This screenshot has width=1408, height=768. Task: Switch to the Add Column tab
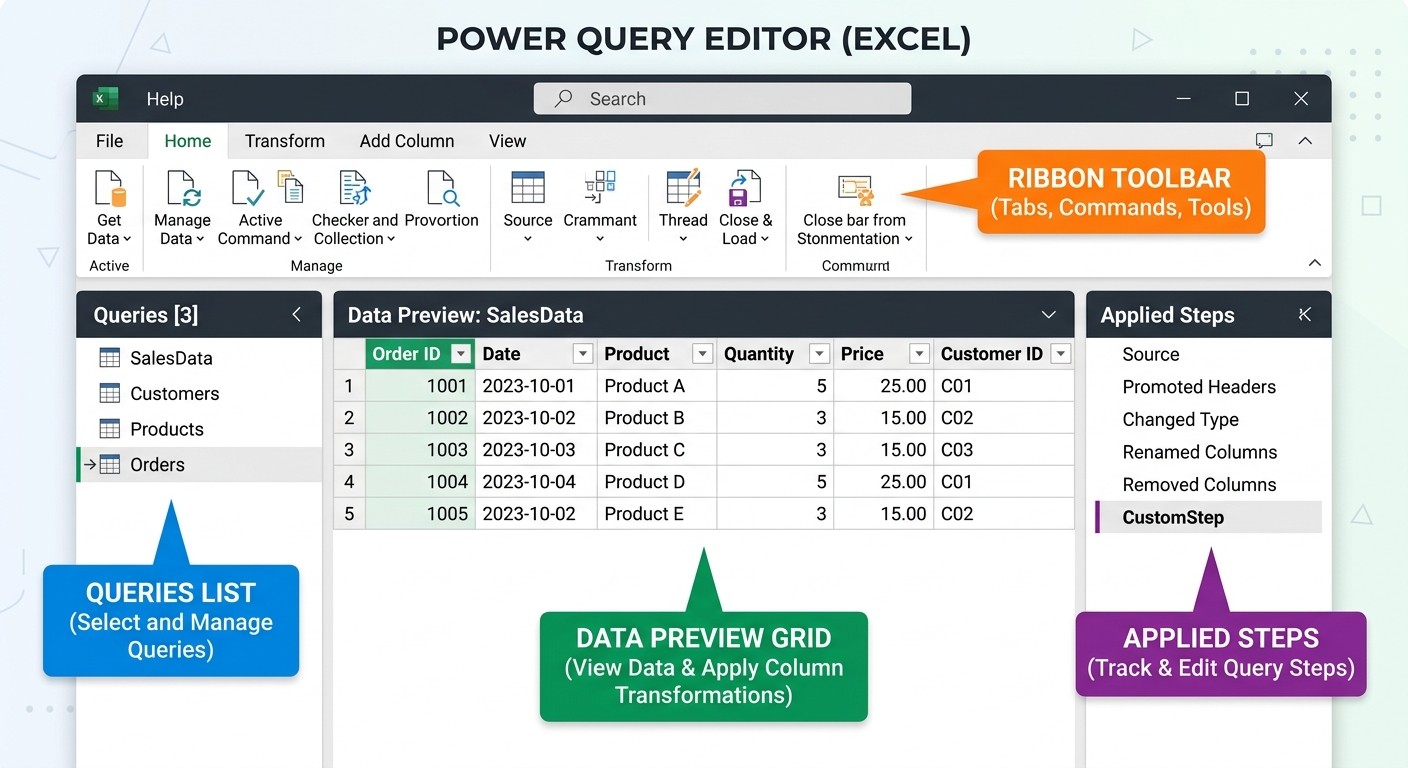(407, 141)
